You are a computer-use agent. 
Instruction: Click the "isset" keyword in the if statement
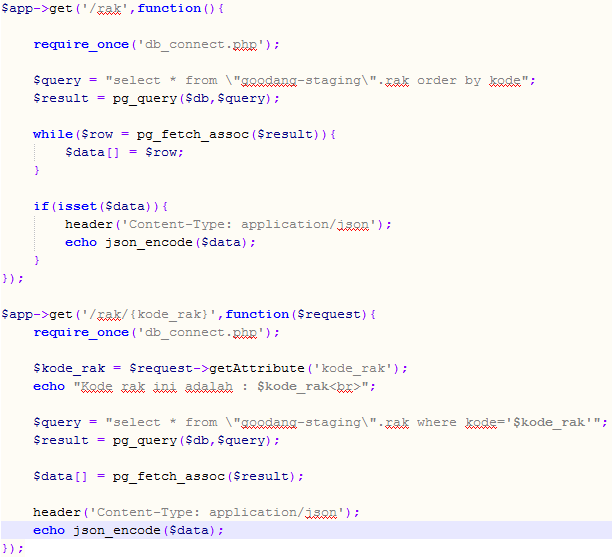(77, 206)
